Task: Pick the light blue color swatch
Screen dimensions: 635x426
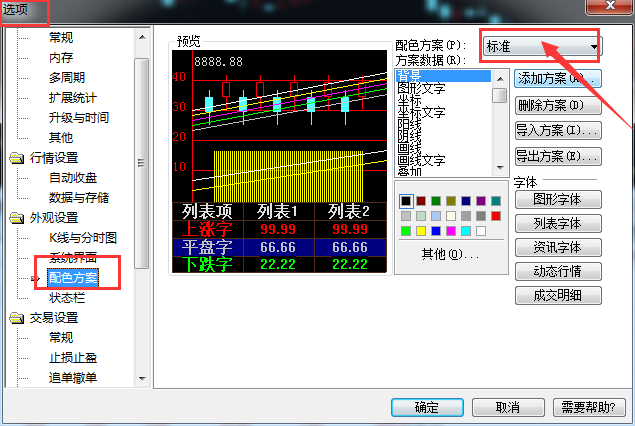Action: (x=436, y=216)
